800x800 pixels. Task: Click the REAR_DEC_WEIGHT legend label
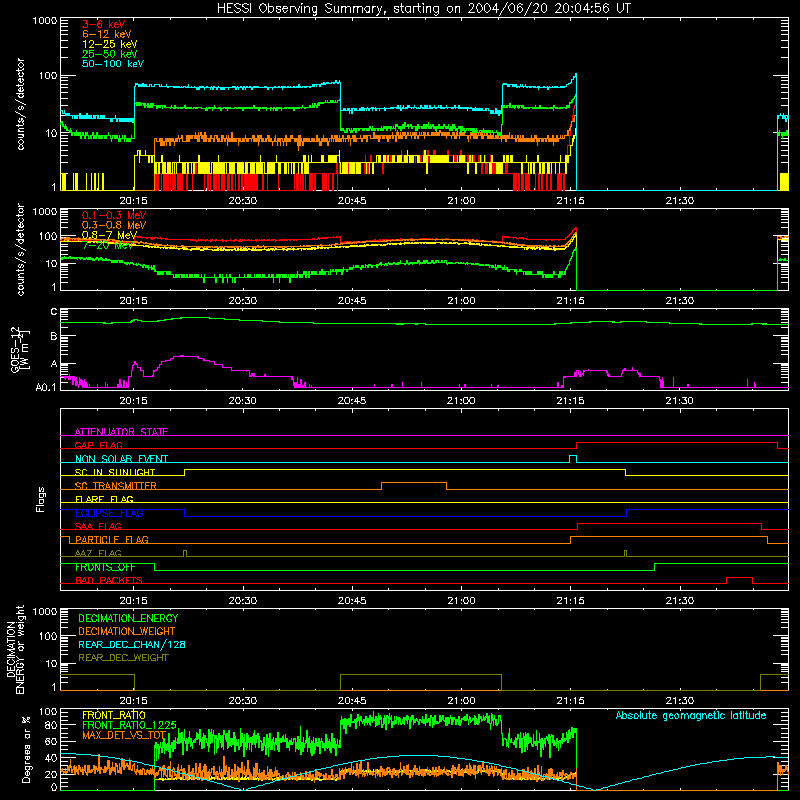tap(123, 658)
